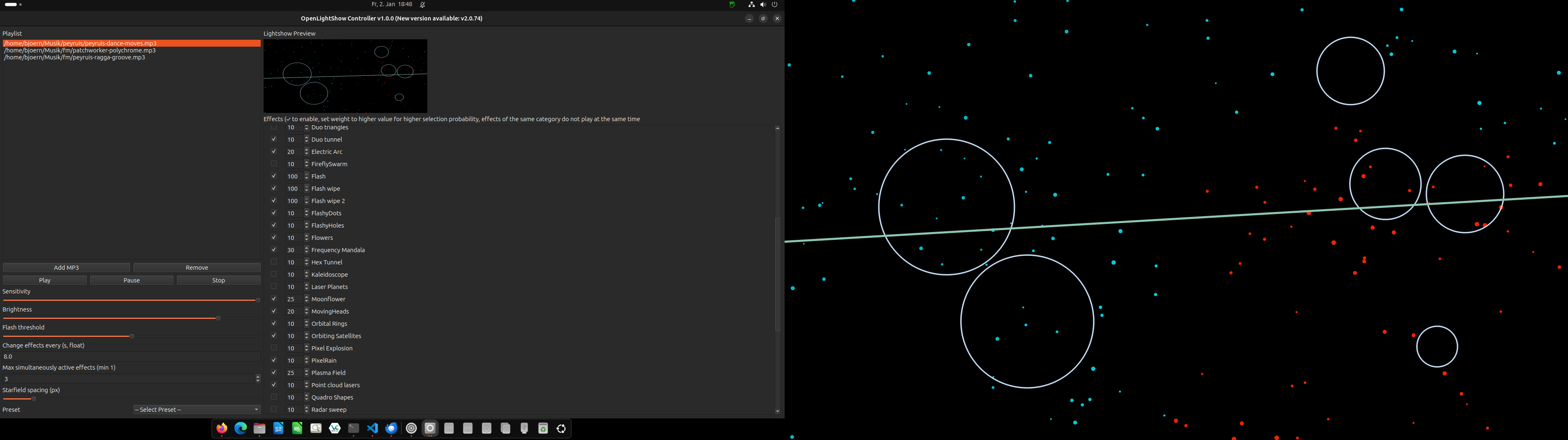The width and height of the screenshot is (1568, 440).
Task: Select patchworker-polychrome.mp3 in the playlist
Action: coord(80,50)
